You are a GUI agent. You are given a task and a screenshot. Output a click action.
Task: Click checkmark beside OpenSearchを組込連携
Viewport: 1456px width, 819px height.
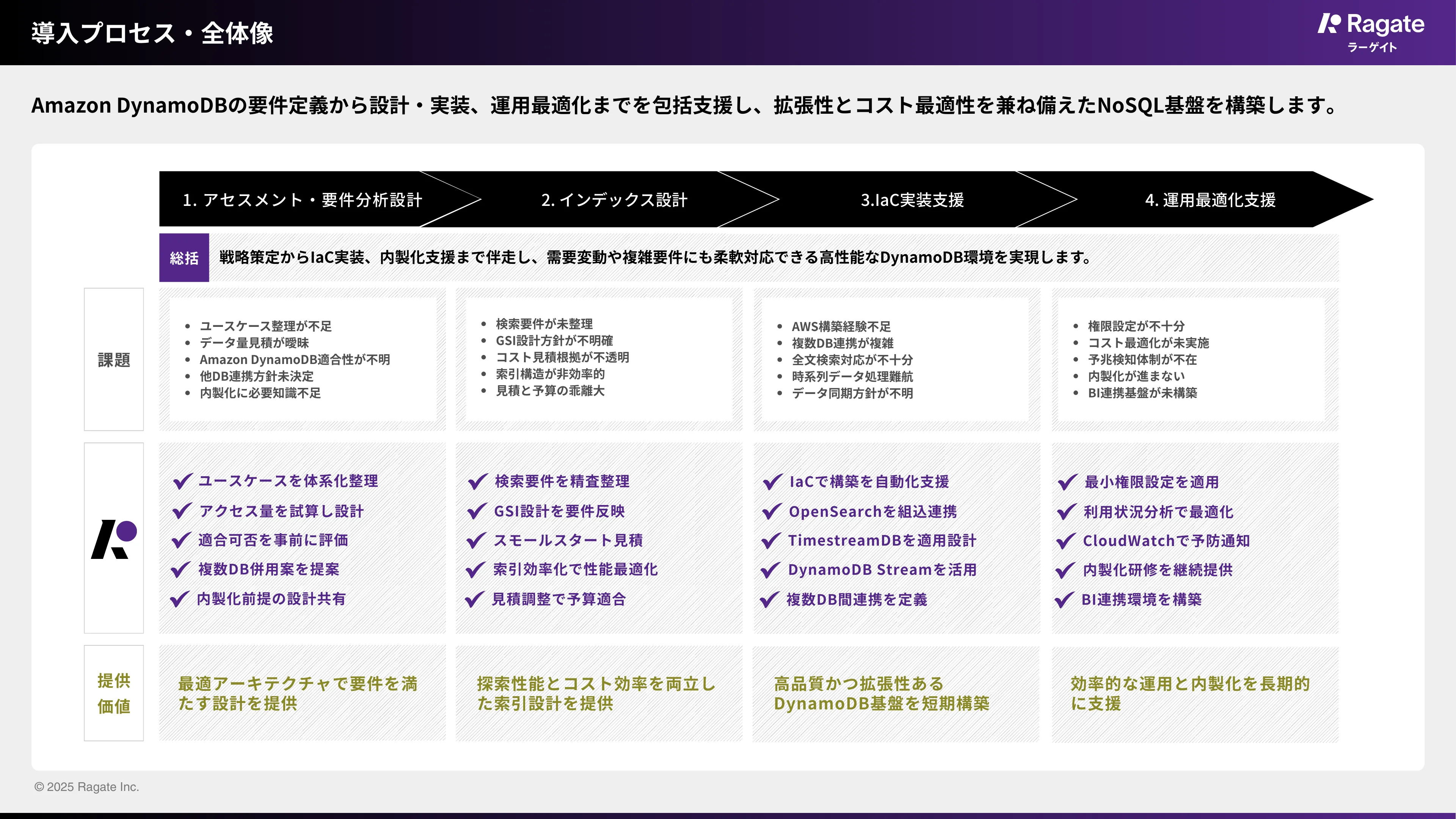pos(772,512)
